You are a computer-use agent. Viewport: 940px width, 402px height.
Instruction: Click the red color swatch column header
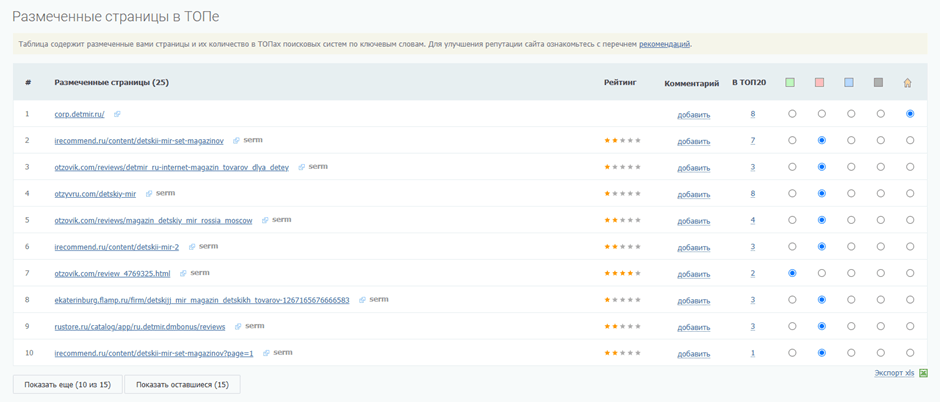click(820, 83)
